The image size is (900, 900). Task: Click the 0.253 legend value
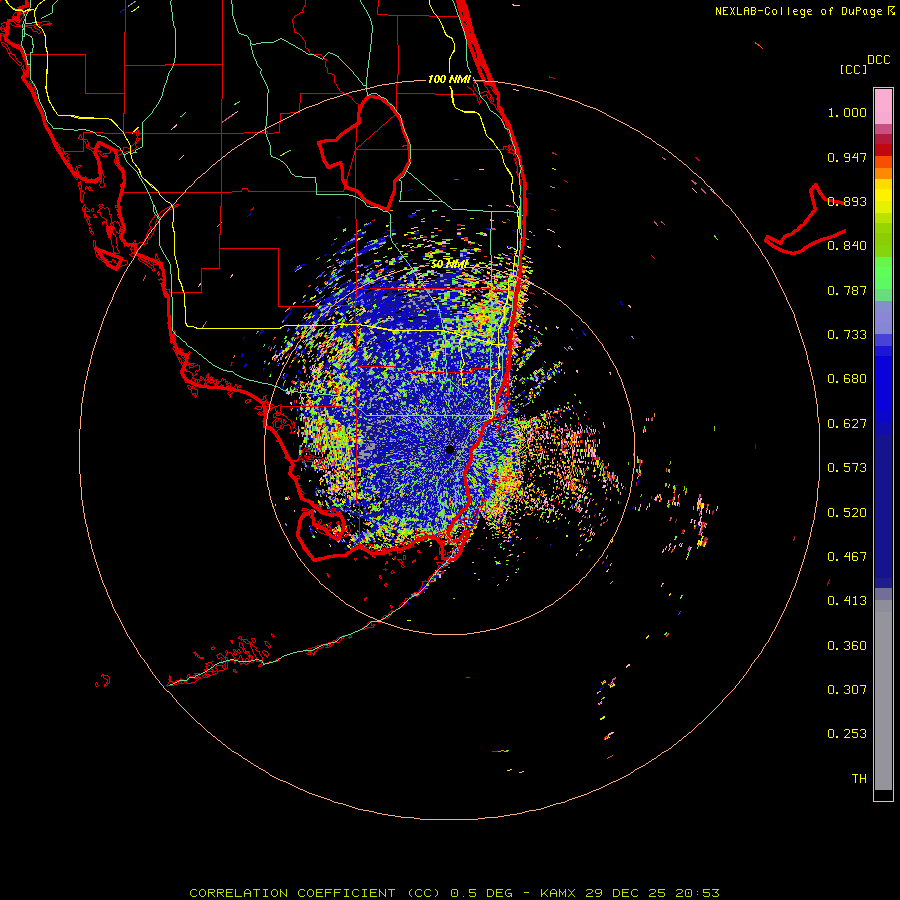[x=847, y=734]
